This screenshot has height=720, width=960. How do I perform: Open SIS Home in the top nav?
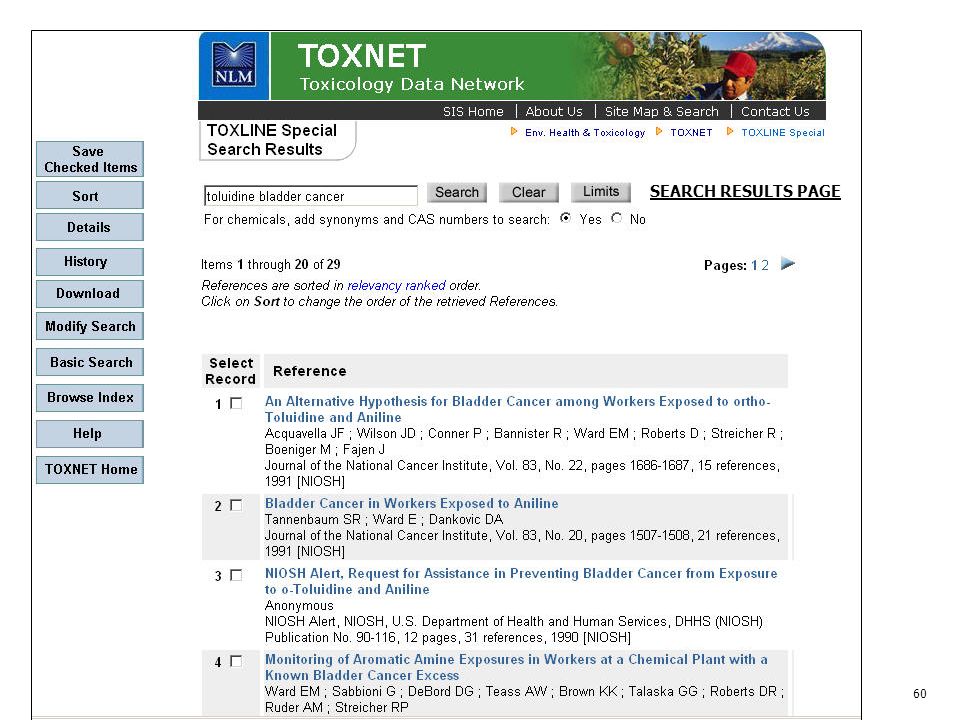(473, 111)
